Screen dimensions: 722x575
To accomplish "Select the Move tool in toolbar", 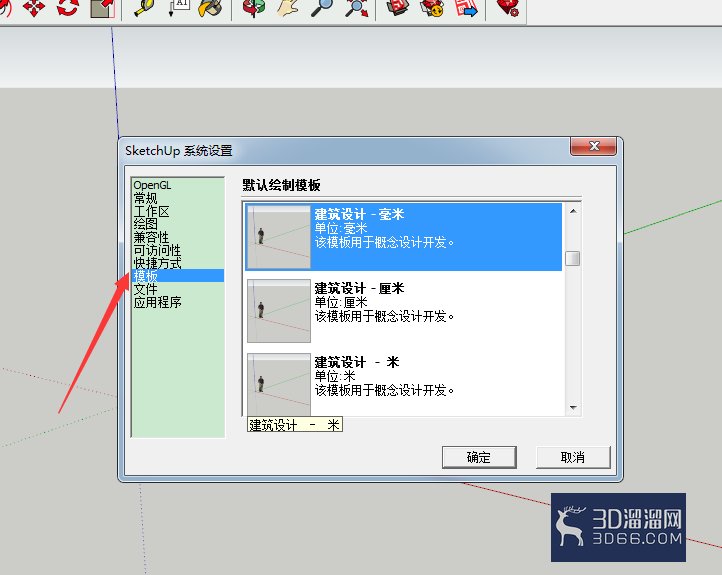I will tap(34, 7).
